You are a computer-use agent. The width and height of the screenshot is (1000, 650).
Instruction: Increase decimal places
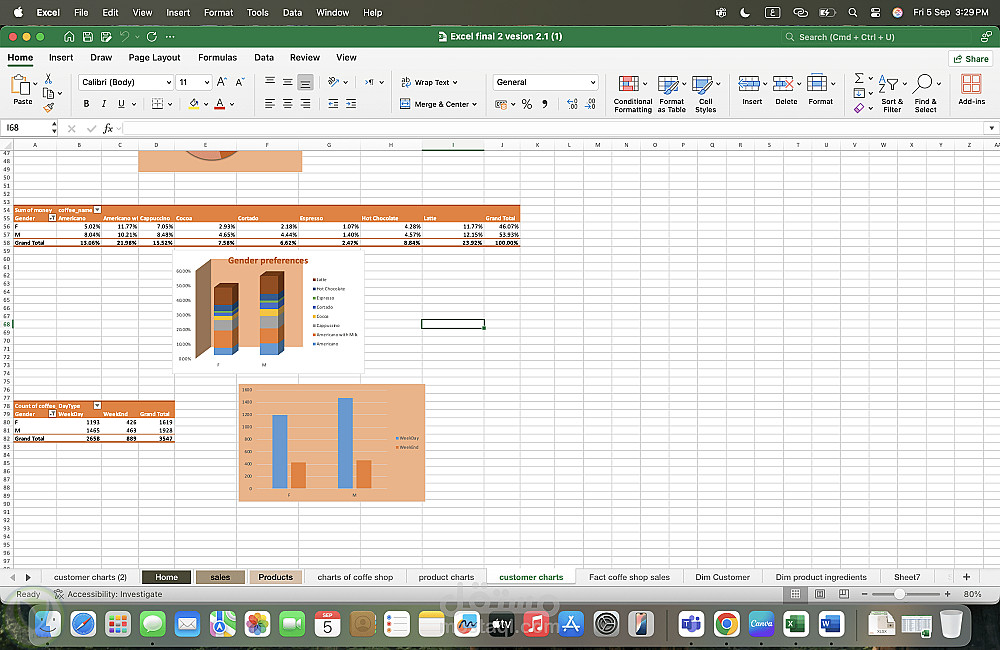[x=572, y=104]
